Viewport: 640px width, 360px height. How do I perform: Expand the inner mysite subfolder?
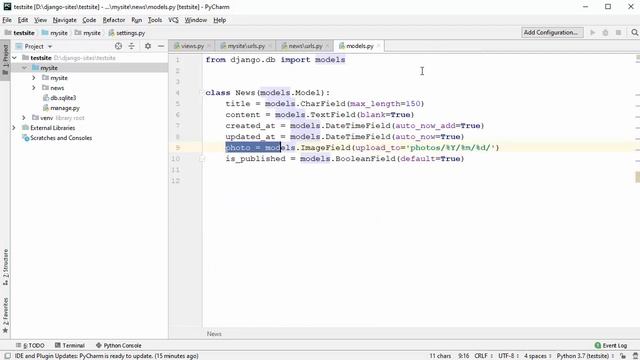34,78
